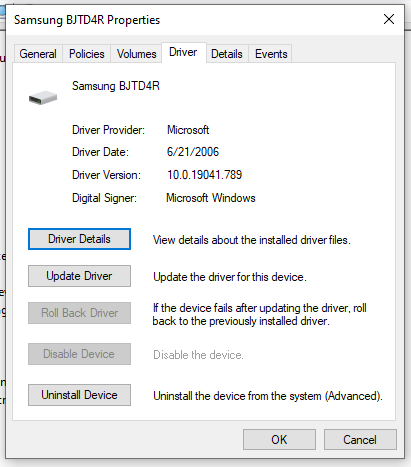Switch to the General tab
The image size is (411, 467).
click(x=38, y=54)
